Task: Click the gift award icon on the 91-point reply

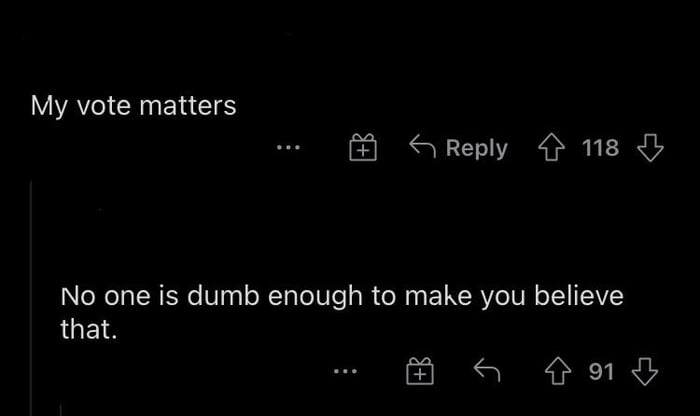Action: tap(421, 373)
